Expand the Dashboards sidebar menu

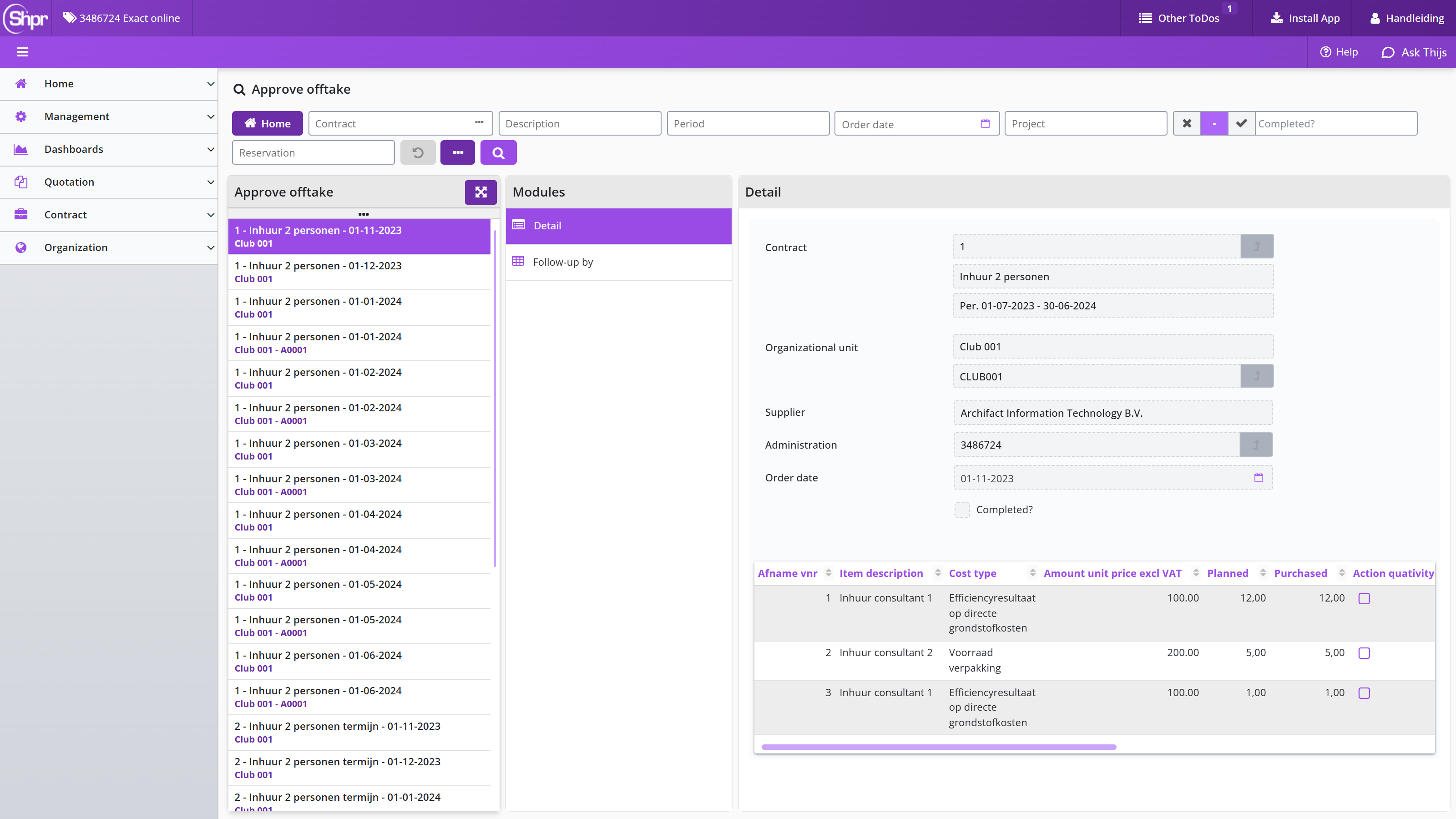pyautogui.click(x=109, y=150)
